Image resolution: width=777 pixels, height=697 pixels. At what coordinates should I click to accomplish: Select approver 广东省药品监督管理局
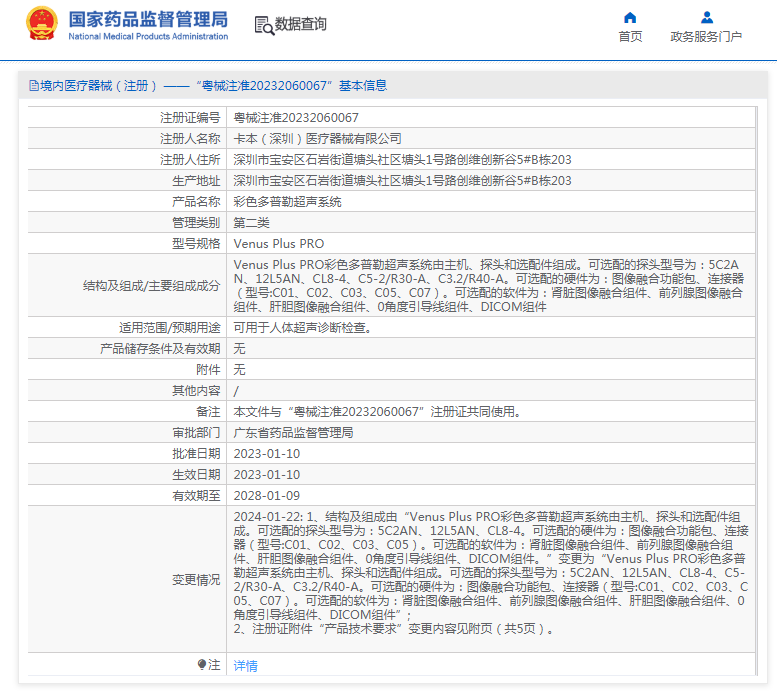[293, 432]
